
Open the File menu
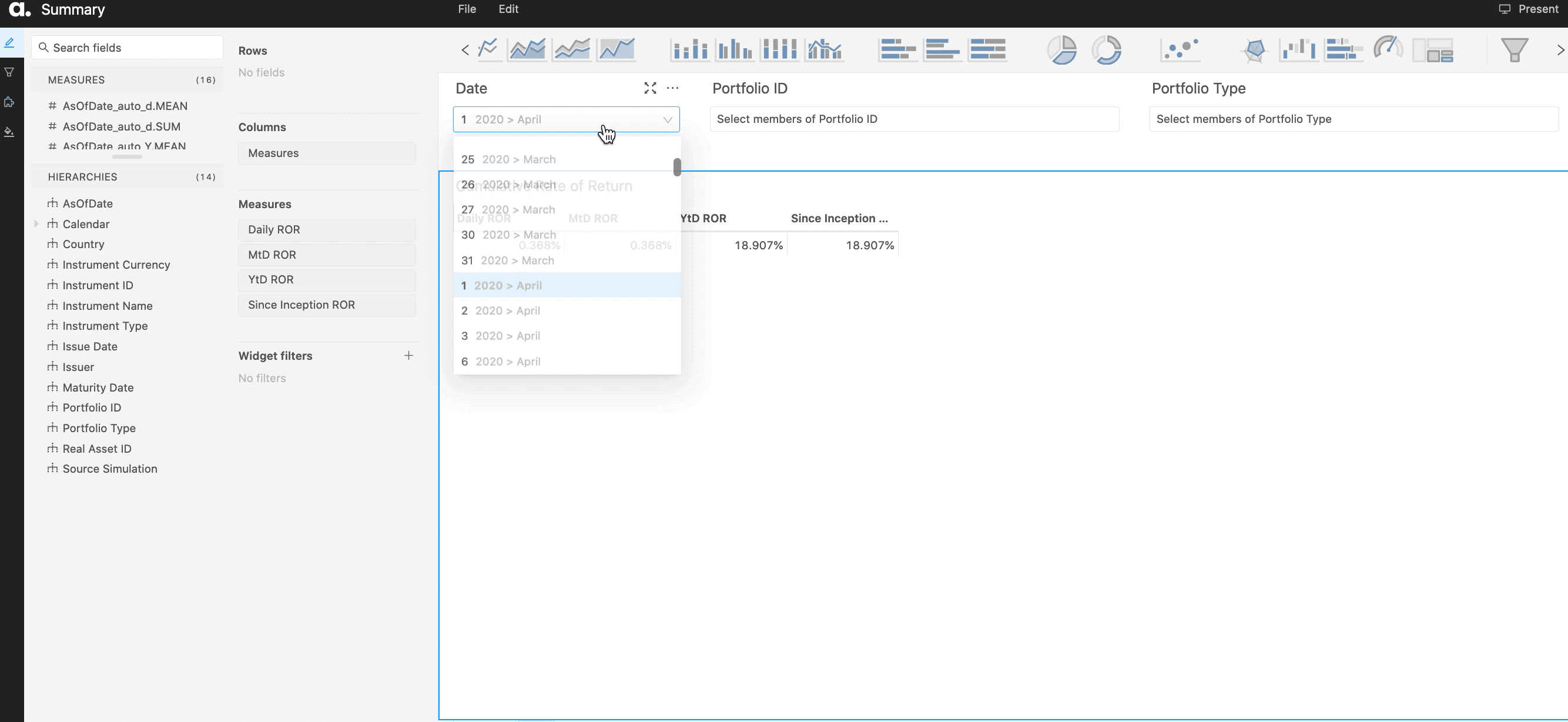(x=467, y=9)
